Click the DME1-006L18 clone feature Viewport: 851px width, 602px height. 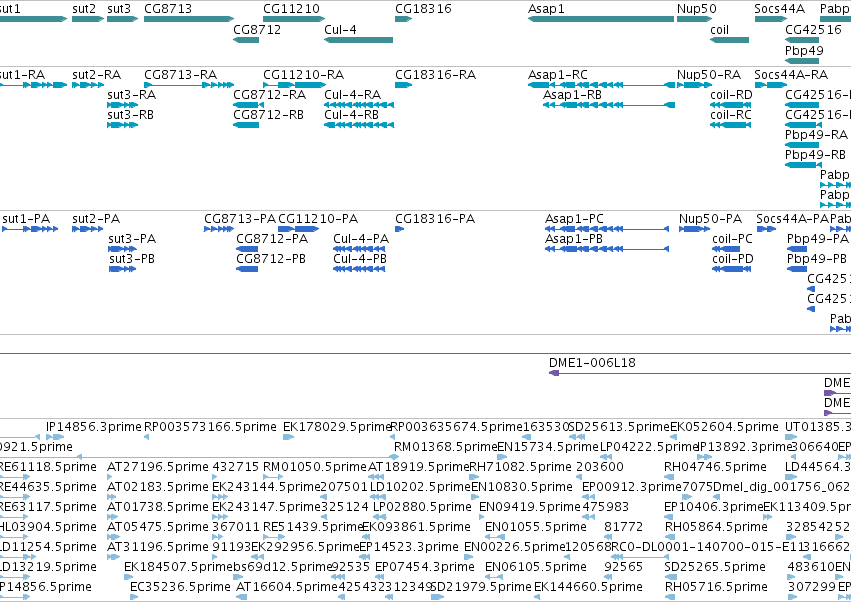700,373
